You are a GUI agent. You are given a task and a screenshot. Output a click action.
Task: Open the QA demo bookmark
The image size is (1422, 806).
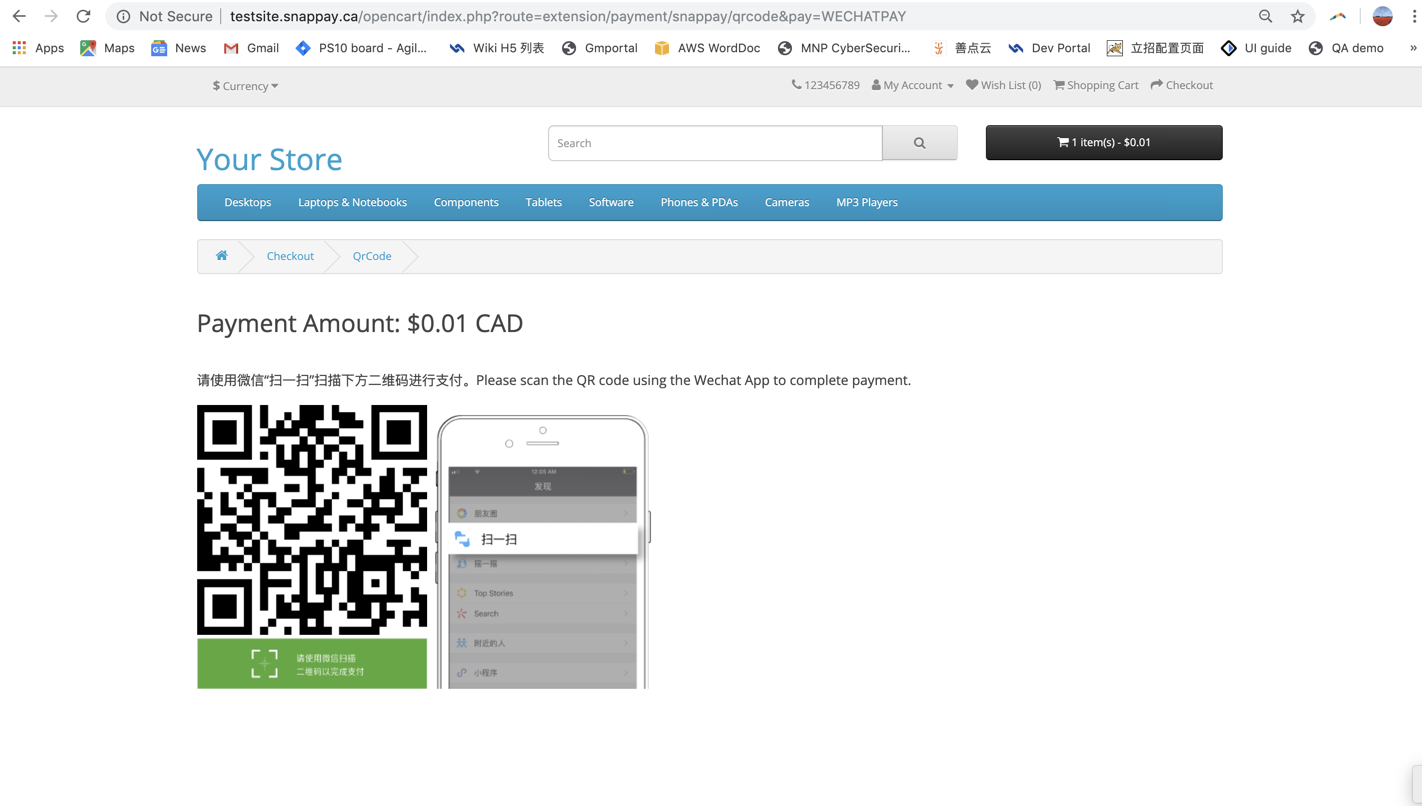pyautogui.click(x=1346, y=48)
